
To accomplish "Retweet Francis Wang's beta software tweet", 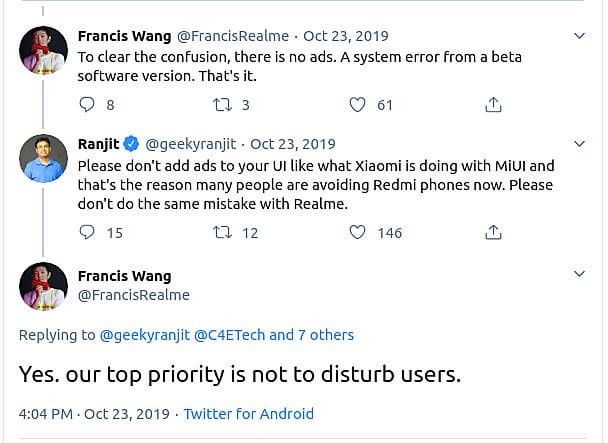I will coord(222,105).
